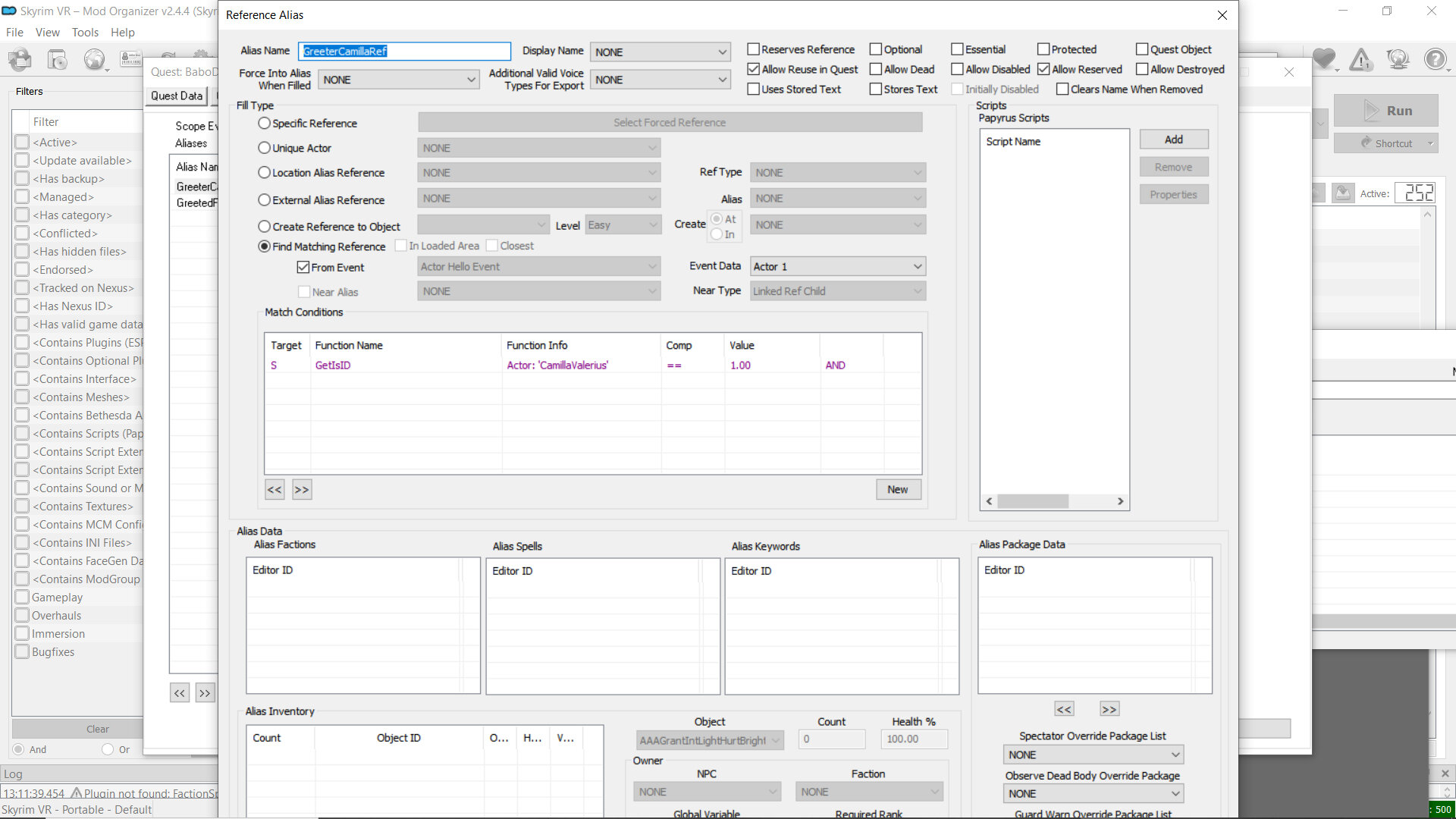Toggle the <Active> filter checkbox
The width and height of the screenshot is (1456, 819).
tap(23, 143)
